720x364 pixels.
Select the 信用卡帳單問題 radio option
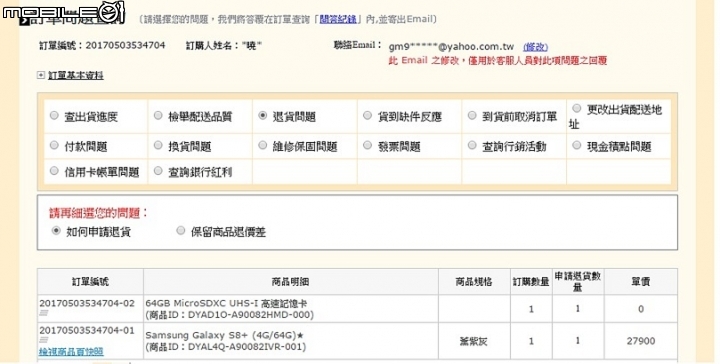(x=54, y=171)
